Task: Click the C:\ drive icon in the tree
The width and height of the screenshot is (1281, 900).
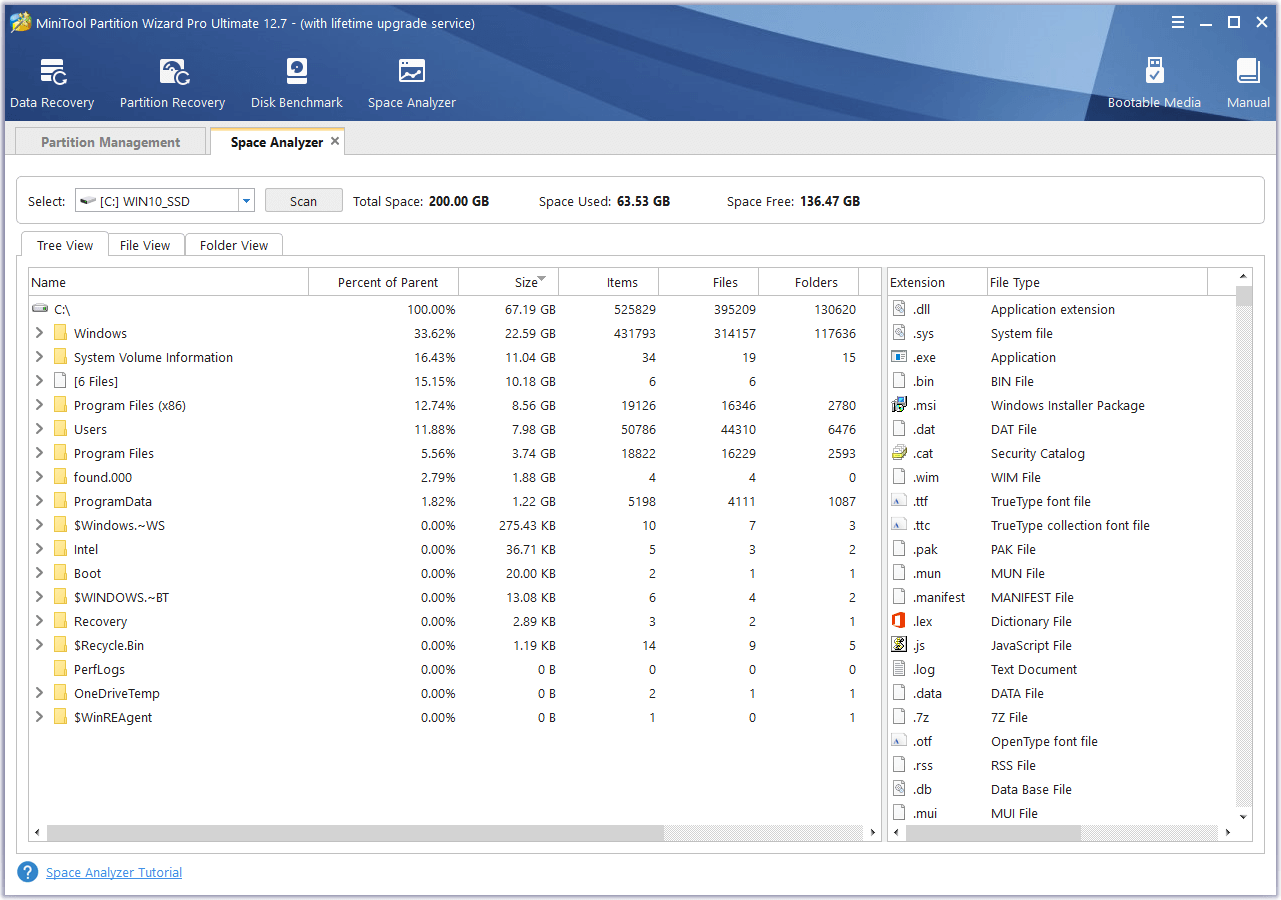Action: pos(40,309)
